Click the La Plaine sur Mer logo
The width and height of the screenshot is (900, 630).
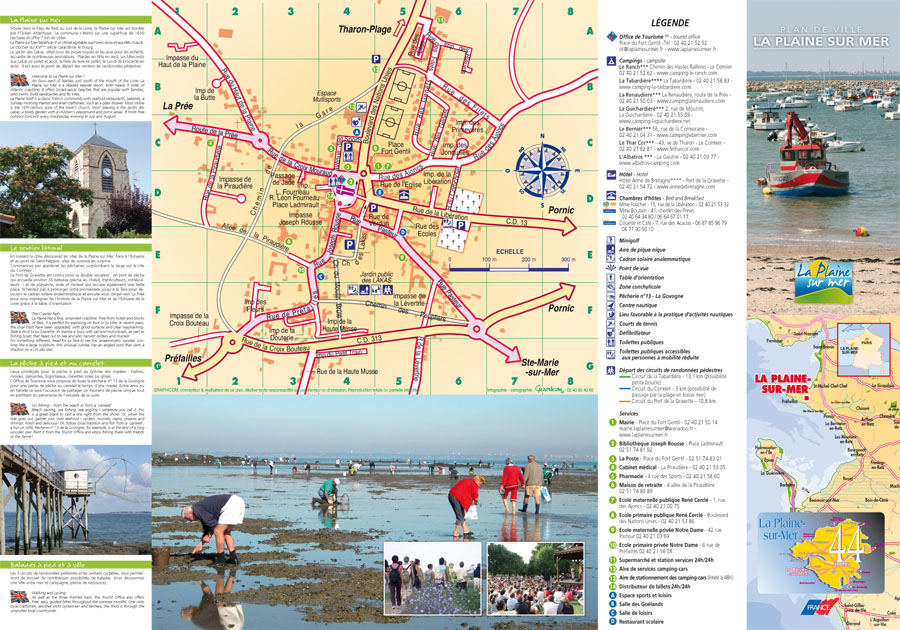tap(824, 281)
